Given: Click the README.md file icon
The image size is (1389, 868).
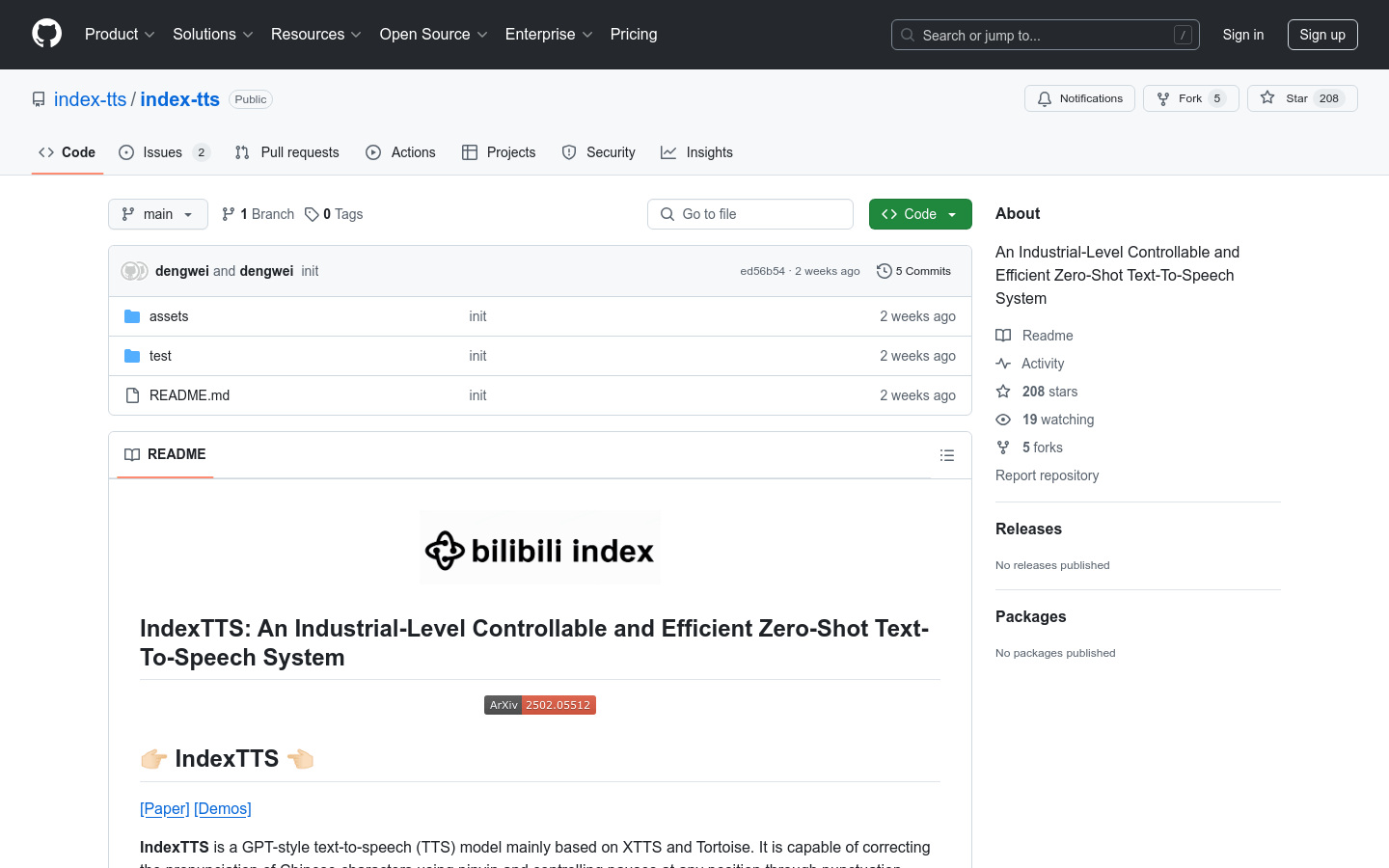Looking at the screenshot, I should 132,395.
